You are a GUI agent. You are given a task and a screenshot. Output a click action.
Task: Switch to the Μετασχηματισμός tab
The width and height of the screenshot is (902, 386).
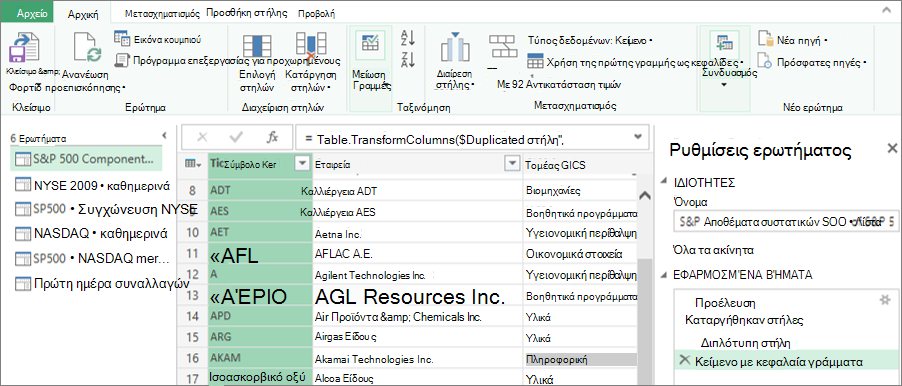(162, 13)
